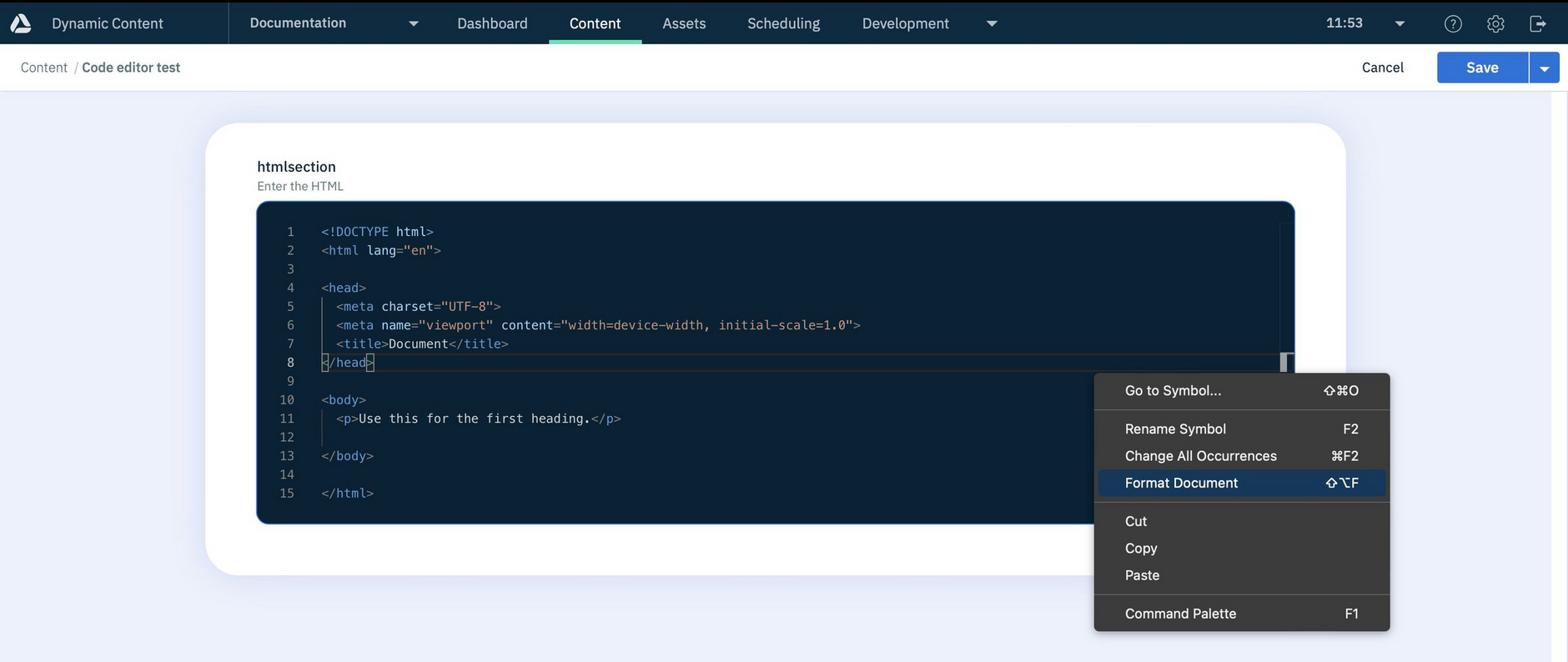Open the Save button dropdown arrow
The width and height of the screenshot is (1568, 662).
(1545, 68)
